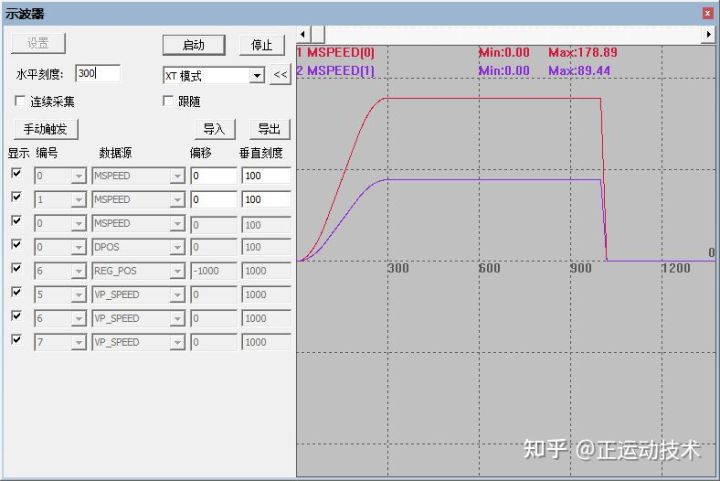720x481 pixels.
Task: Open the 编号 dropdown showing 1
Action: (79, 200)
